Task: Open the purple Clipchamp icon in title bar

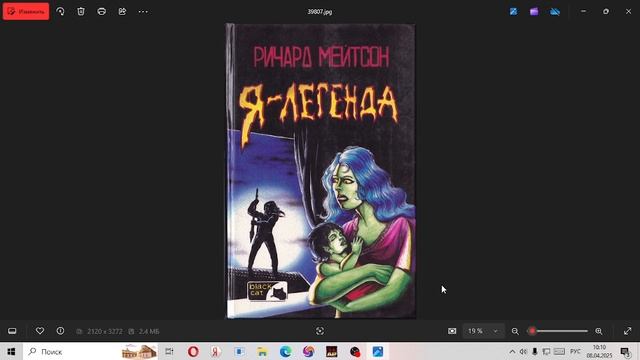Action: click(534, 11)
